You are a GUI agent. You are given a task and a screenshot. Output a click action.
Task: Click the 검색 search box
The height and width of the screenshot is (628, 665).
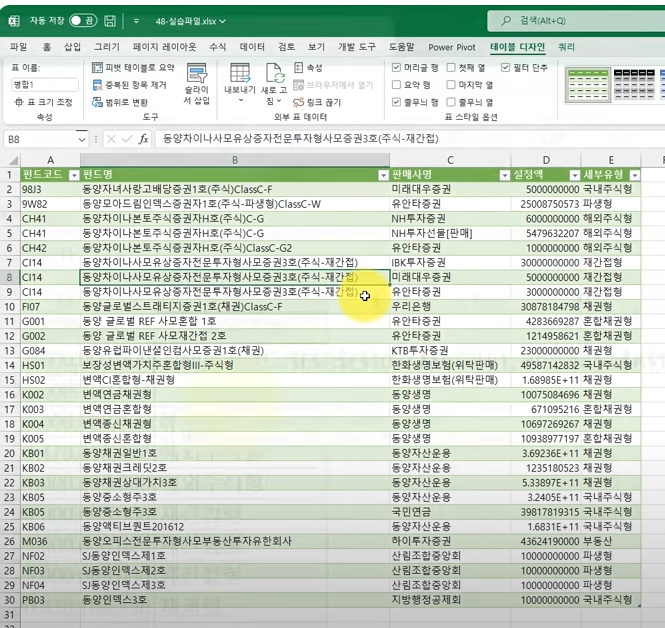pyautogui.click(x=576, y=21)
